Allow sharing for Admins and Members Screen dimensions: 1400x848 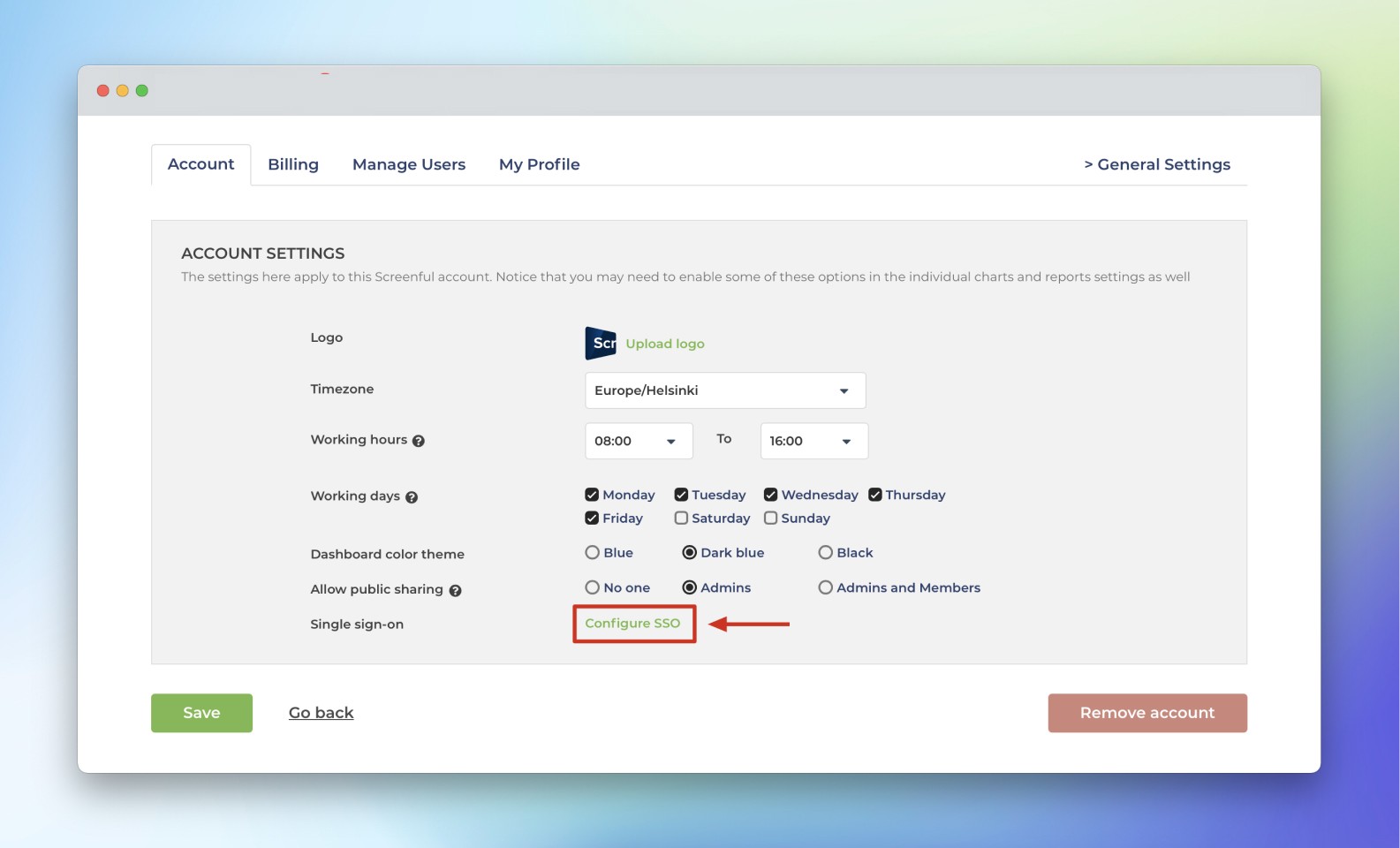[x=825, y=587]
